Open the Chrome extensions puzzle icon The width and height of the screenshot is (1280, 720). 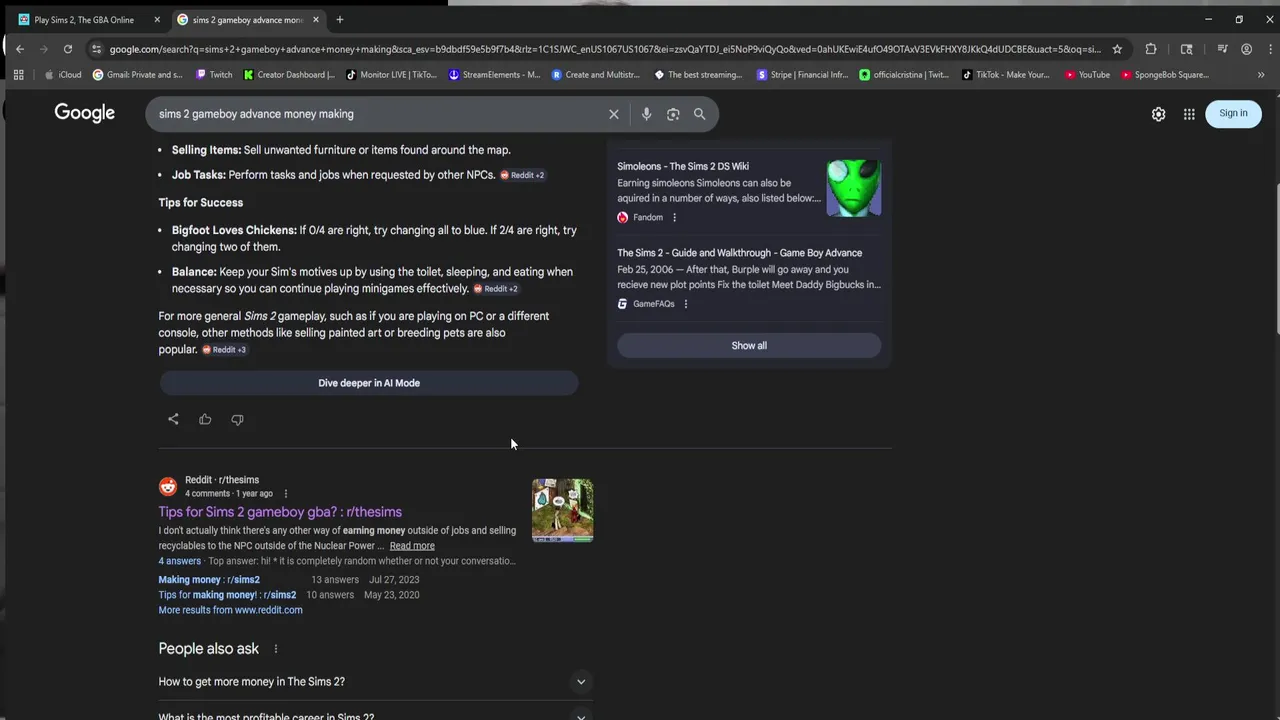[x=1151, y=49]
